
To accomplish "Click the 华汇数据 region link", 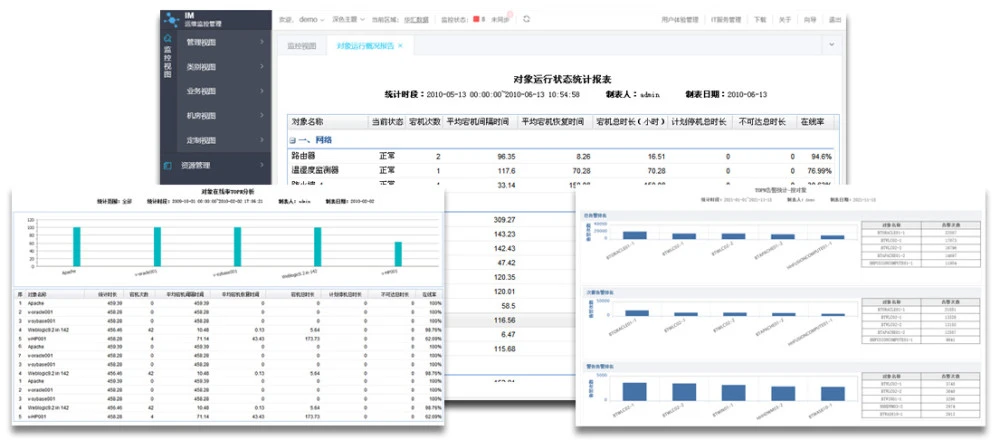I will pyautogui.click(x=416, y=20).
